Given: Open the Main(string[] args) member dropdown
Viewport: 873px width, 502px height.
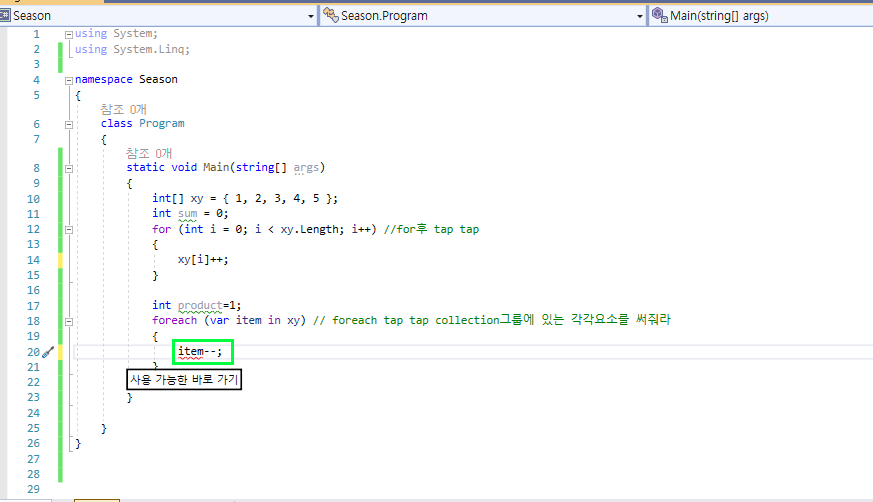Looking at the screenshot, I should pyautogui.click(x=761, y=16).
